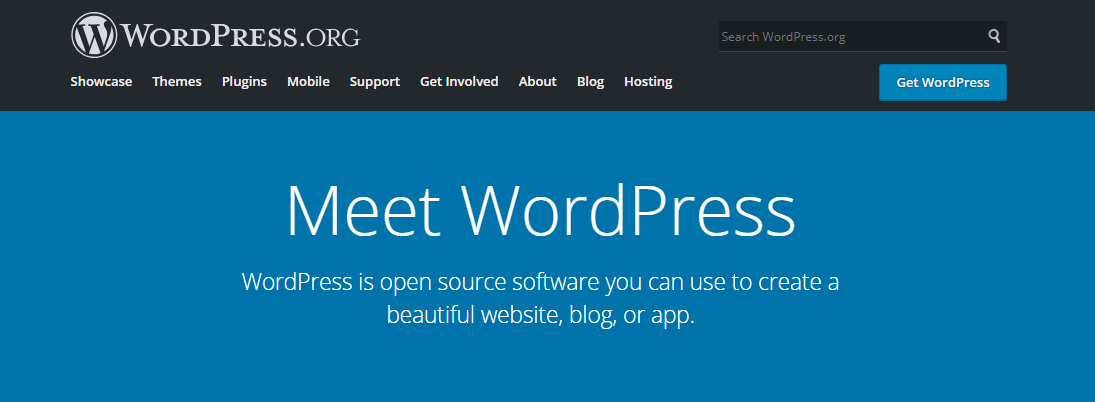Click the WordPress wordmark text in header
This screenshot has width=1095, height=402.
pyautogui.click(x=208, y=37)
